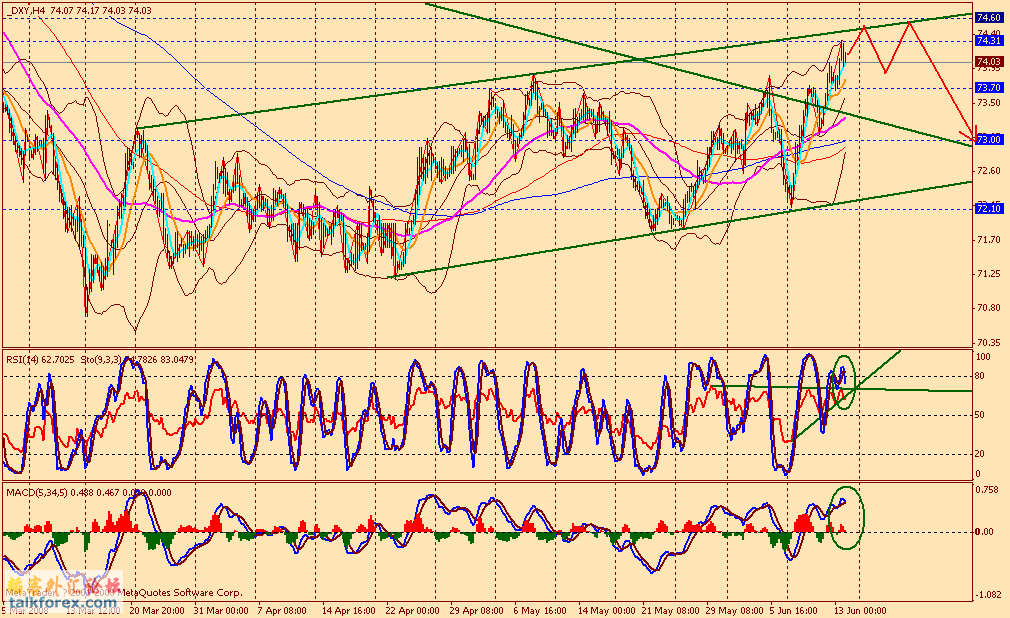Select the 100 level on RSI scale
1010x618 pixels.
tap(984, 357)
